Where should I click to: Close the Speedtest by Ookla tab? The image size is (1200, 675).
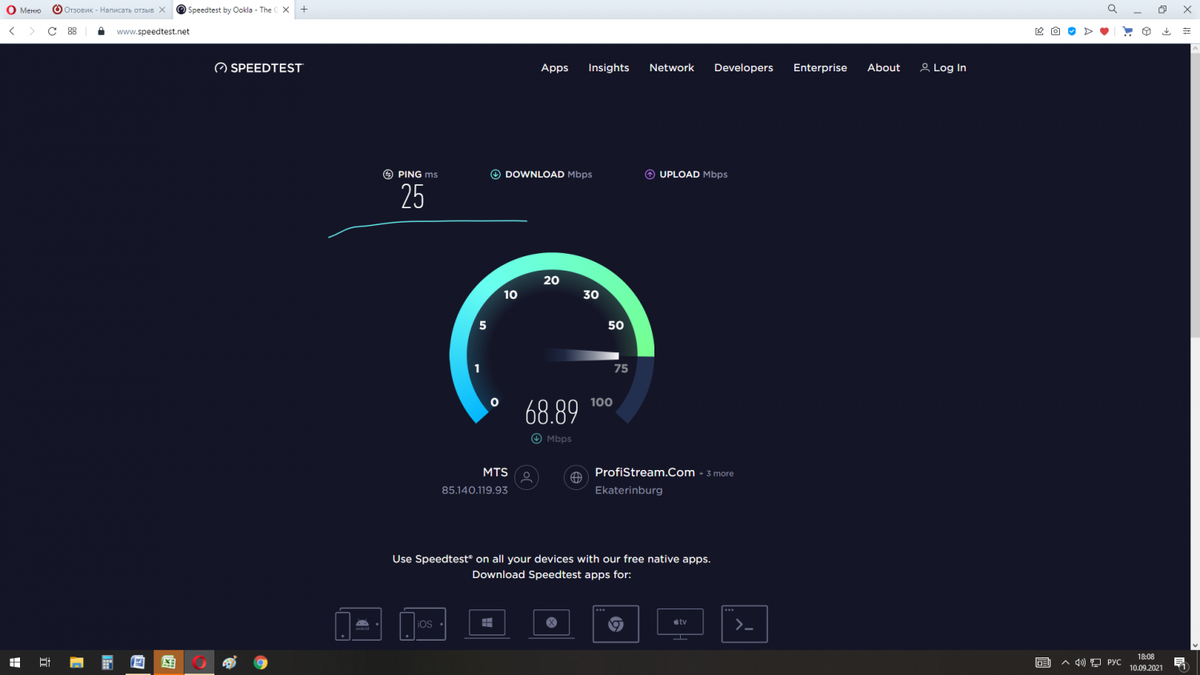pos(286,10)
